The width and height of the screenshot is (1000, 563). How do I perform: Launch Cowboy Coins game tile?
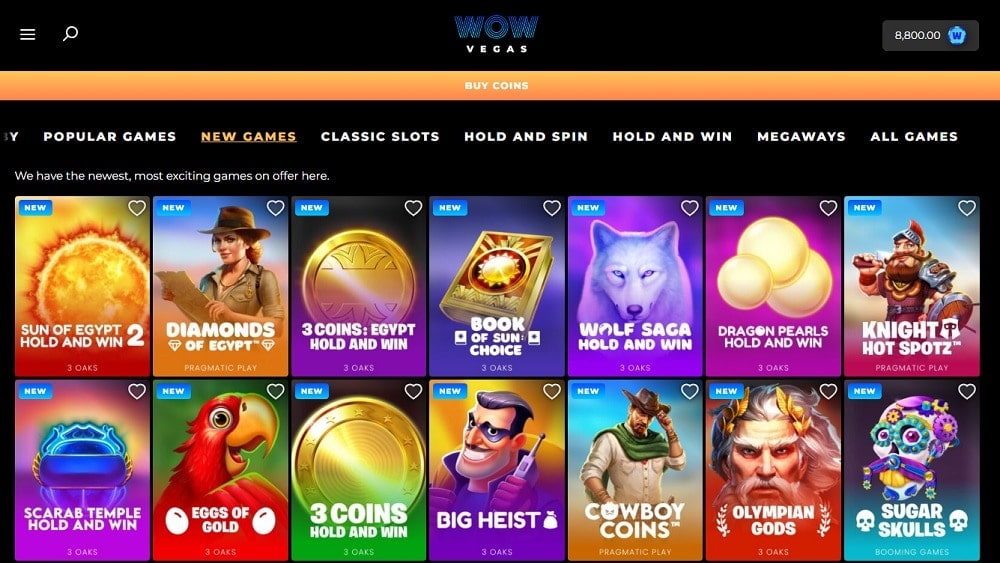(635, 470)
